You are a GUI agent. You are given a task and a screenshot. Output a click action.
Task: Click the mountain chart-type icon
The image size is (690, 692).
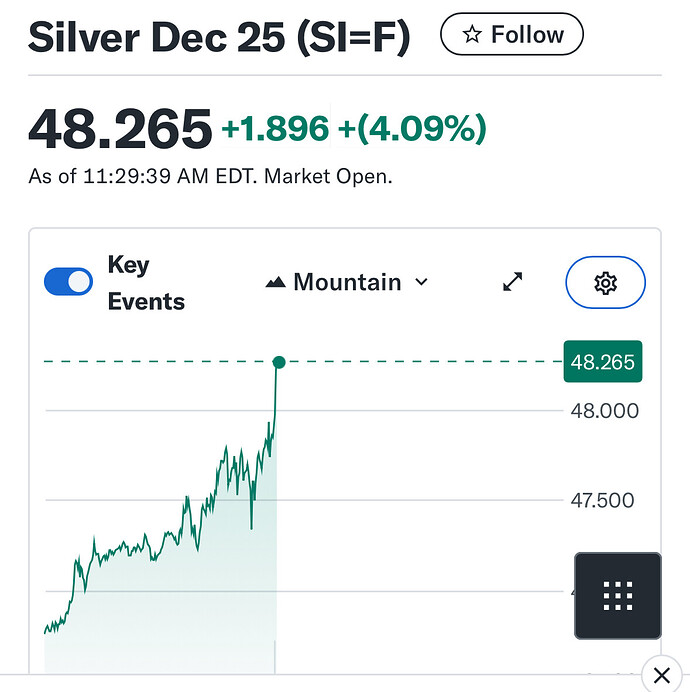point(275,283)
